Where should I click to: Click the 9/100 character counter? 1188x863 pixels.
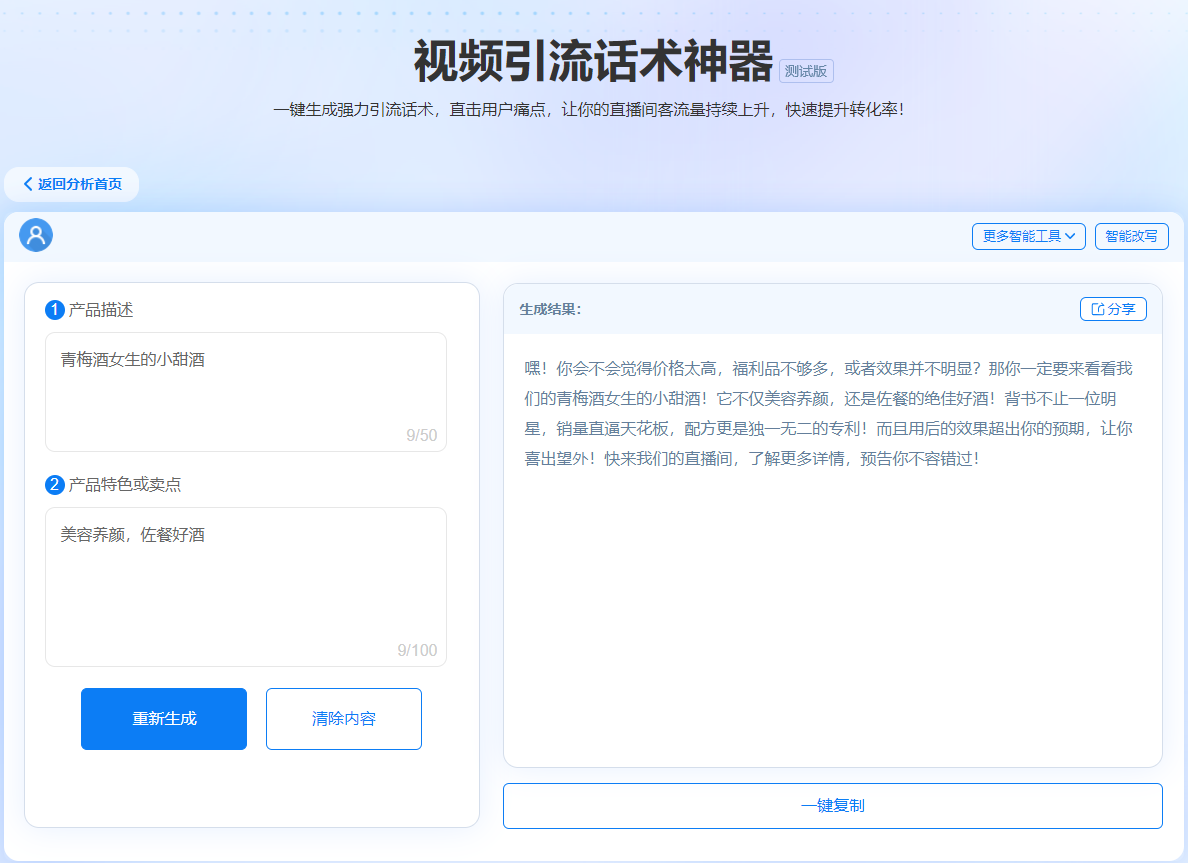point(417,650)
